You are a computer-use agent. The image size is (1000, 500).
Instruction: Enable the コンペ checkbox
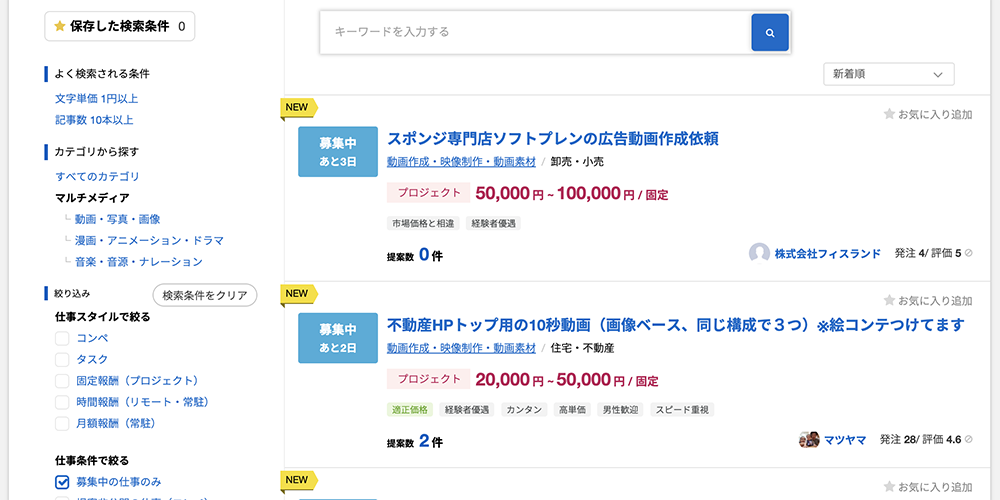[62, 338]
